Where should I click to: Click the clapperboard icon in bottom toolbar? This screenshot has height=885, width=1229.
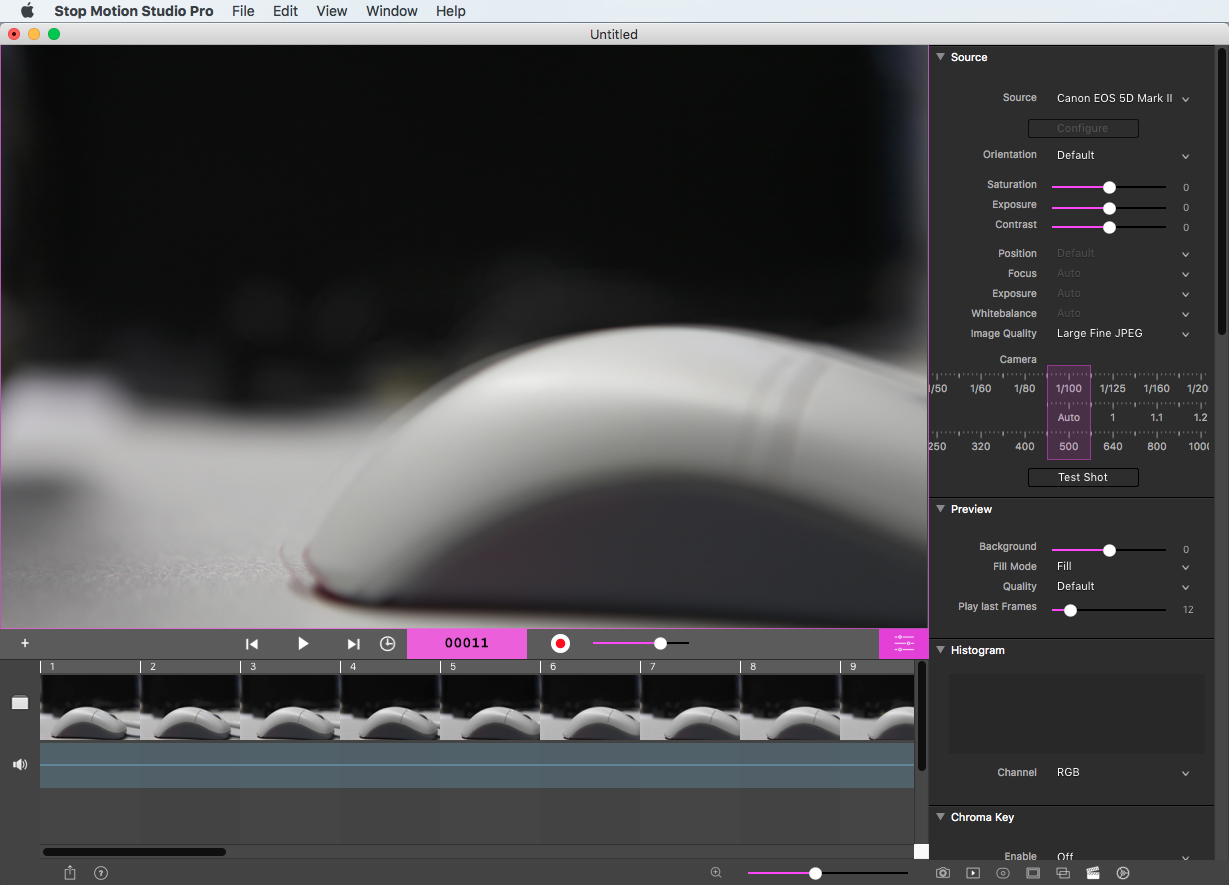pyautogui.click(x=1093, y=873)
